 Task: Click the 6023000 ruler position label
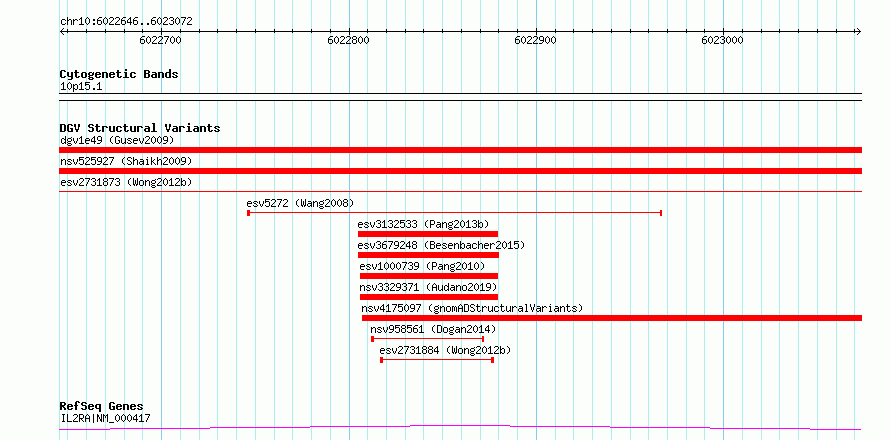pos(723,40)
